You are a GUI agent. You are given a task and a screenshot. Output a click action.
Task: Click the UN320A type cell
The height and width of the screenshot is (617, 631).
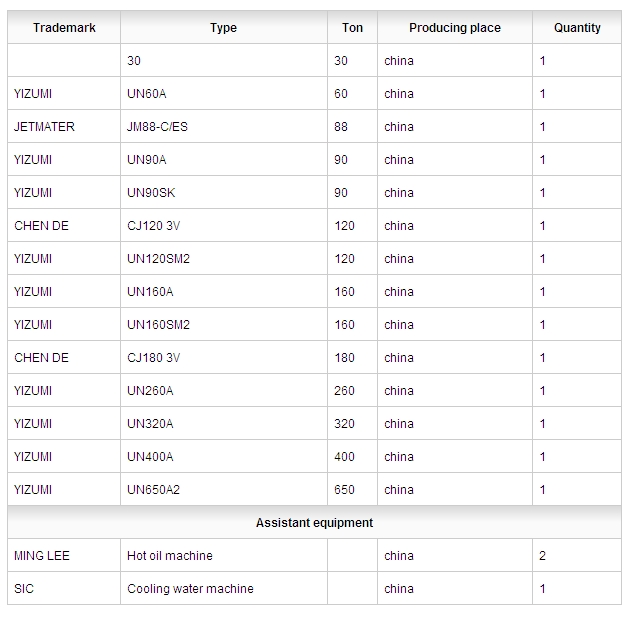(224, 423)
